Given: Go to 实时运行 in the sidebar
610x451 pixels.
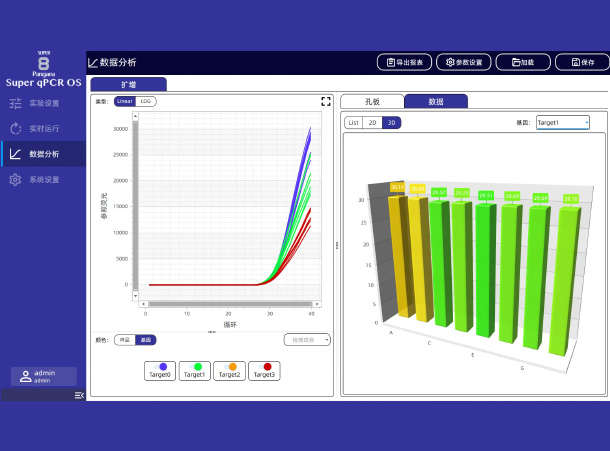Looking at the screenshot, I should [x=43, y=128].
